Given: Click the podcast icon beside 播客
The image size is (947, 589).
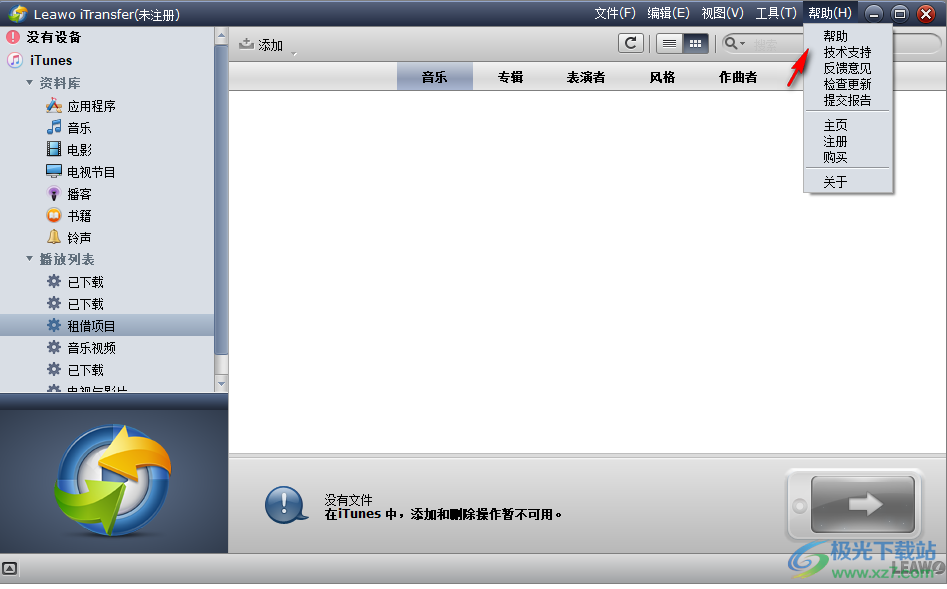Looking at the screenshot, I should pos(54,193).
